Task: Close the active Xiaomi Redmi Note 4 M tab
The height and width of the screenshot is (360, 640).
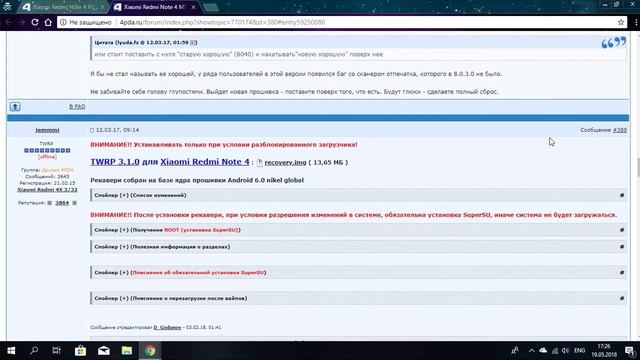Action: [x=193, y=7]
